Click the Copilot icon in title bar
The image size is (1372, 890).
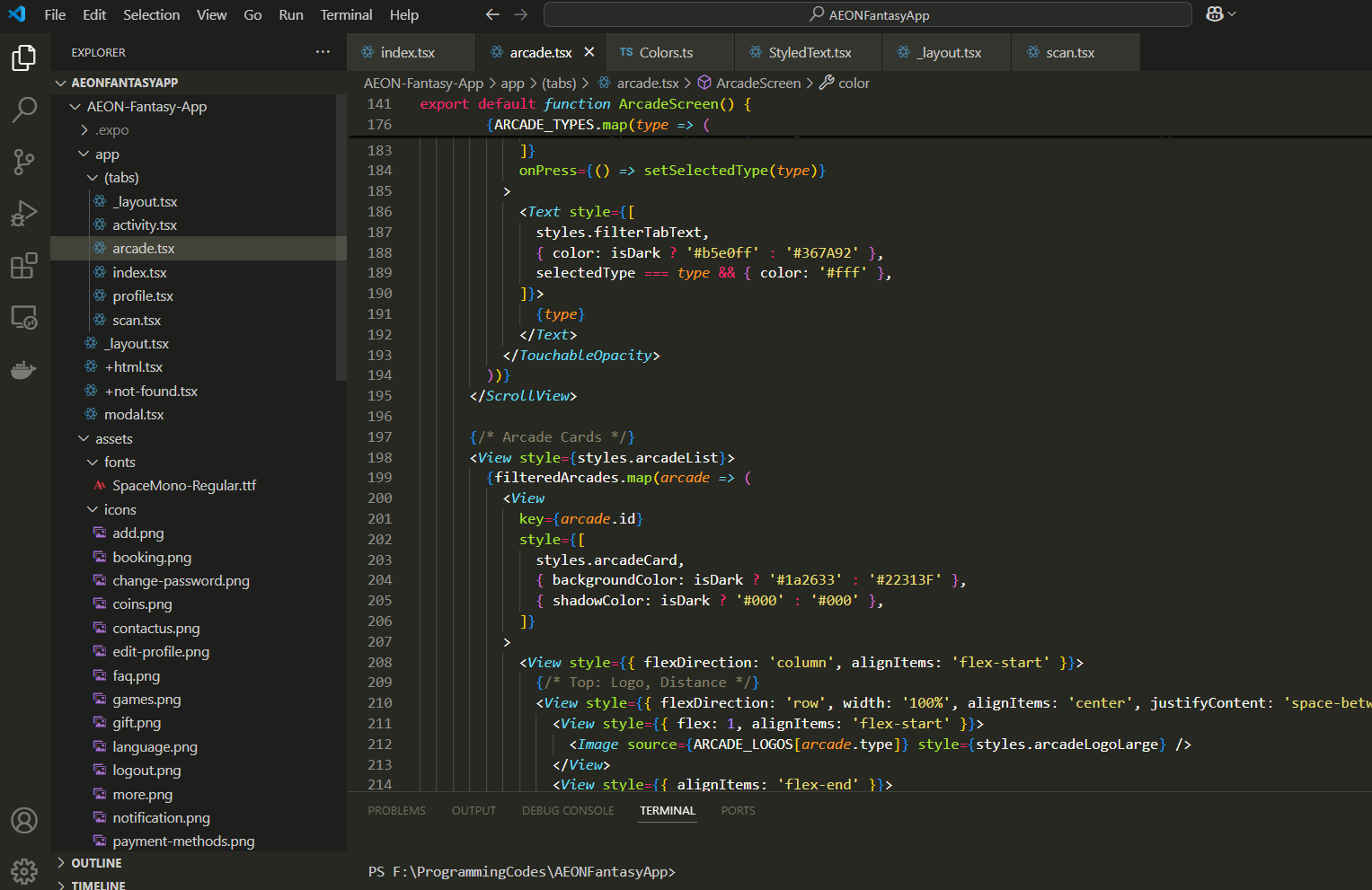[1215, 14]
